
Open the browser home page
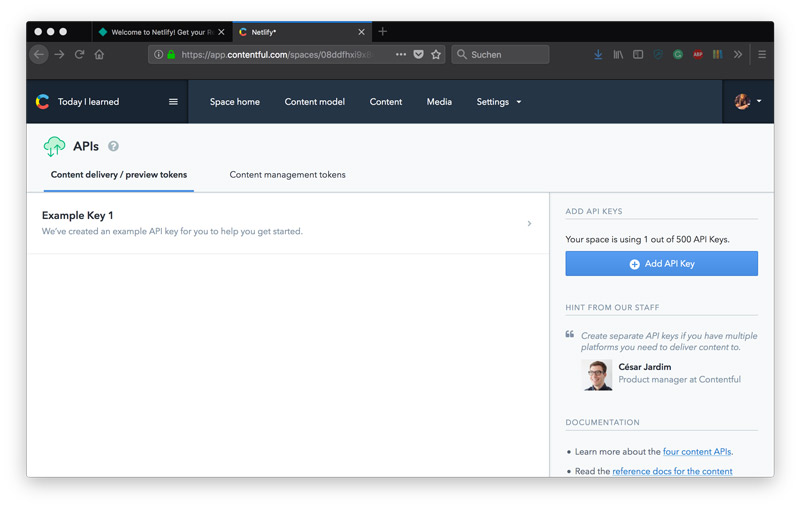pos(99,55)
